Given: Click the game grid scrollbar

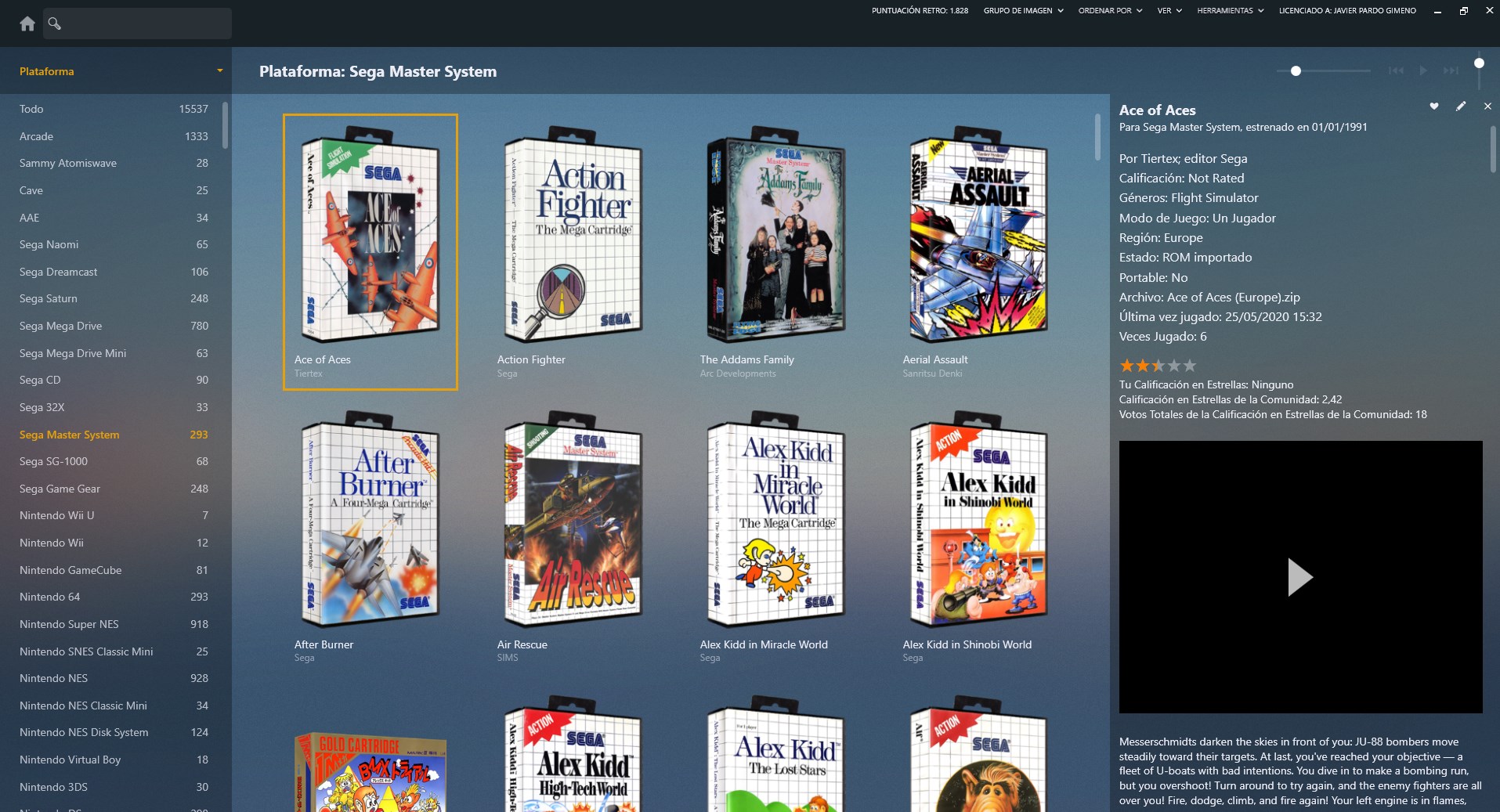Looking at the screenshot, I should coord(1097,138).
